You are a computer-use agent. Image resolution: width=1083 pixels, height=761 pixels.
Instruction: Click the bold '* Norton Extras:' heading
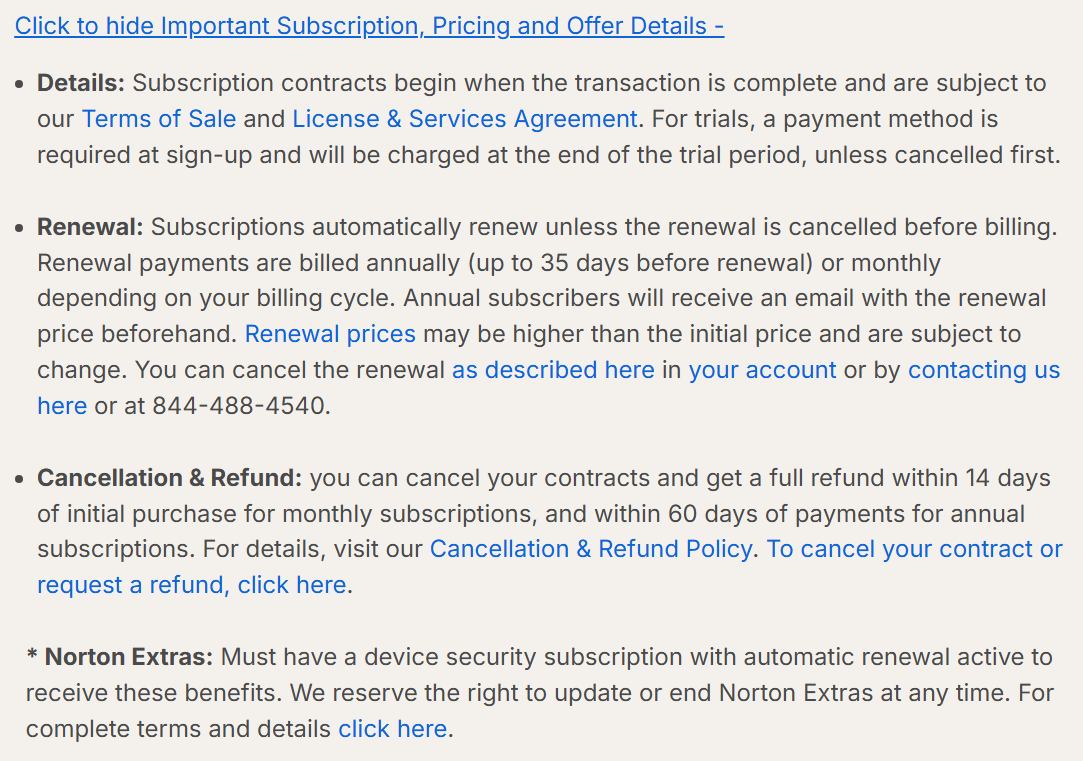click(x=120, y=657)
